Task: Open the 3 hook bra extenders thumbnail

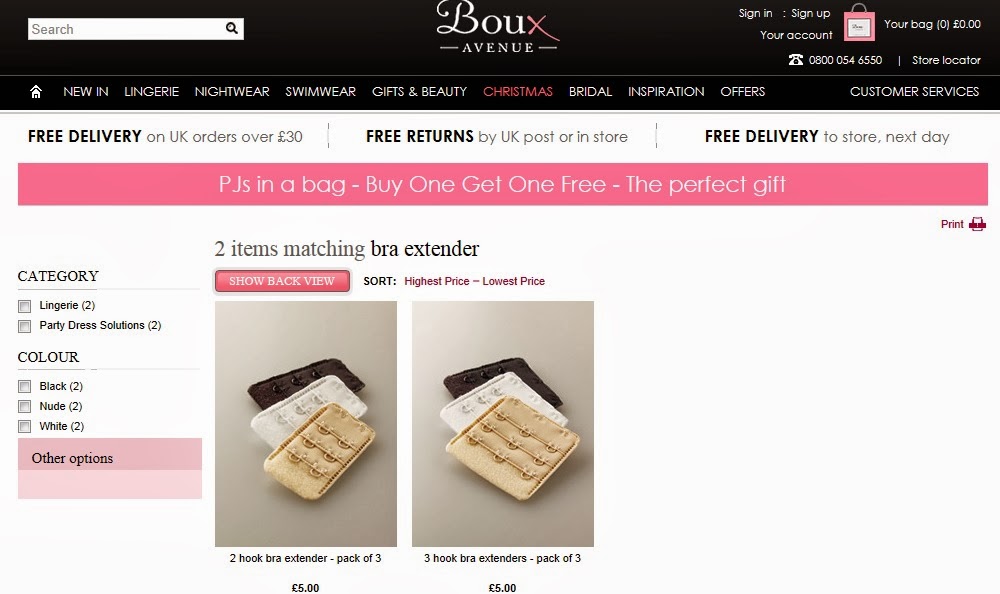Action: pos(503,424)
